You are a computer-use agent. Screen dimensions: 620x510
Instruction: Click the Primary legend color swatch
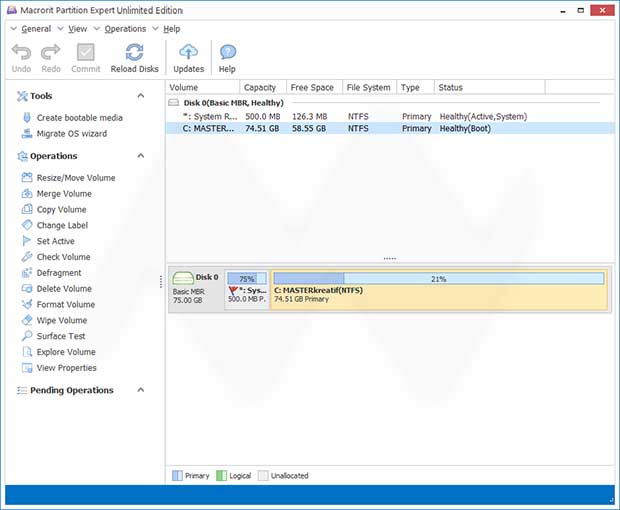(x=177, y=476)
